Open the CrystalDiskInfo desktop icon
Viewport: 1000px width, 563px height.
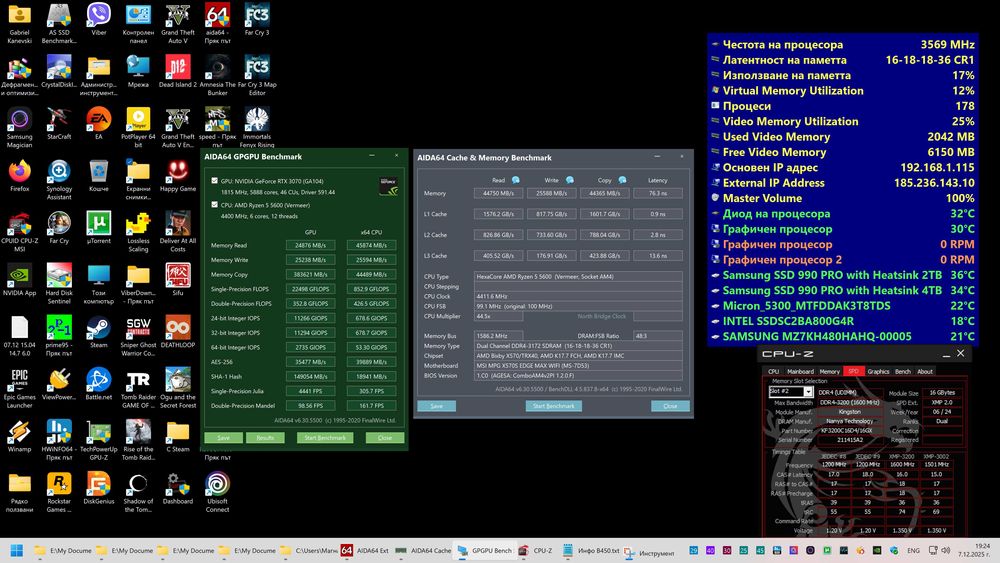(x=59, y=73)
